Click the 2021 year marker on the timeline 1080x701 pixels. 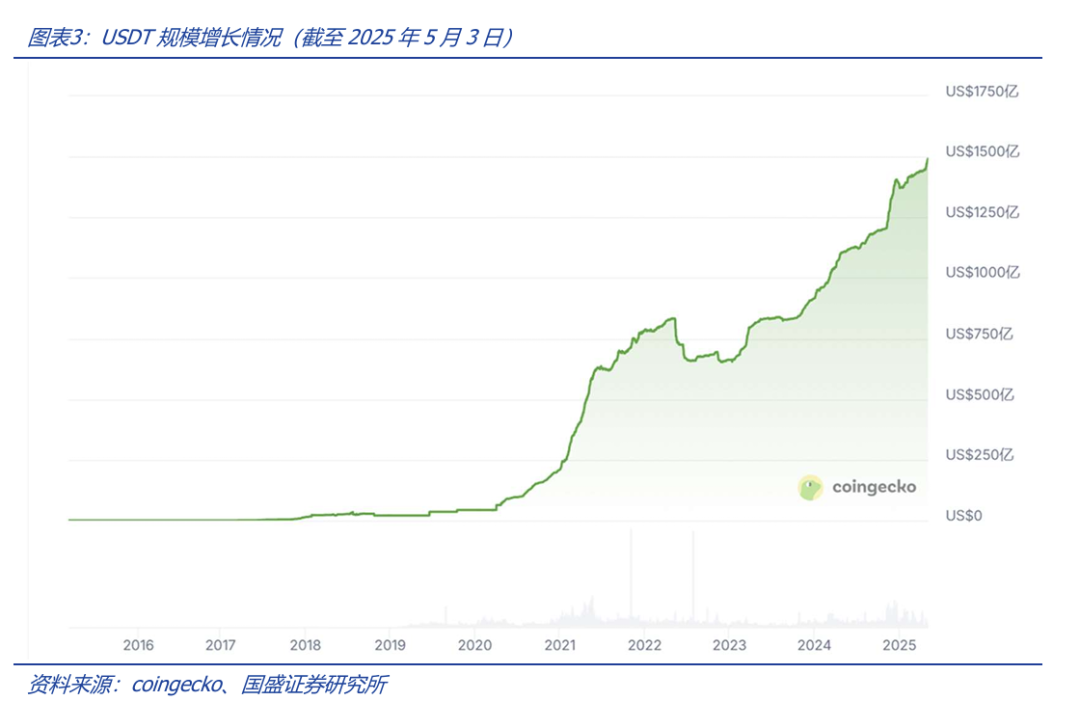click(x=560, y=645)
